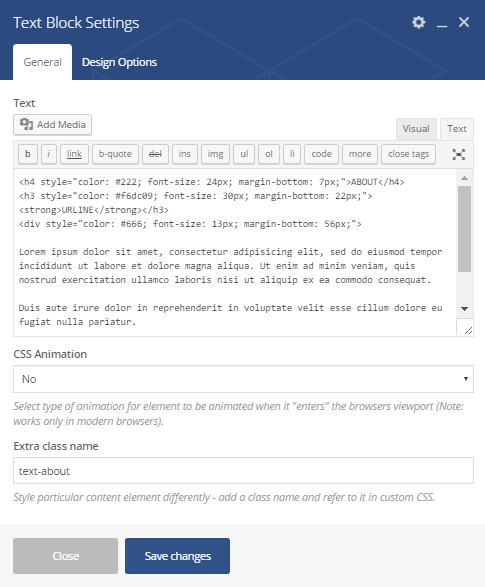This screenshot has width=485, height=587.
Task: Insert an image tag via img button
Action: pos(215,154)
